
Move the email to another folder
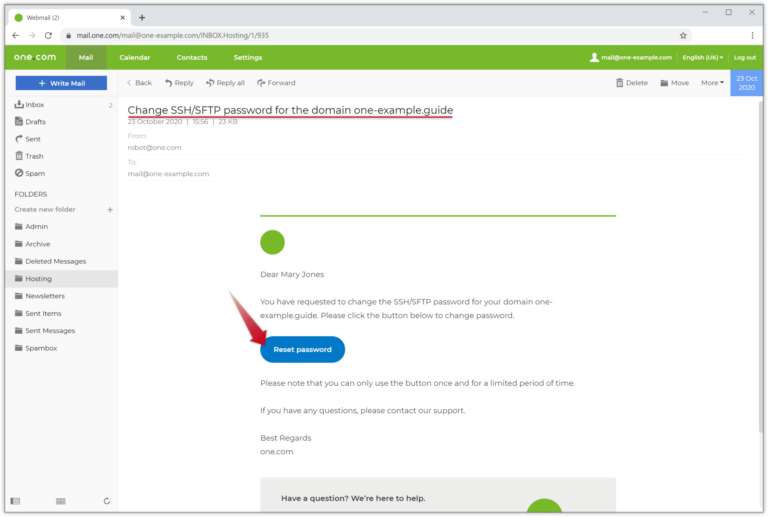pyautogui.click(x=674, y=83)
